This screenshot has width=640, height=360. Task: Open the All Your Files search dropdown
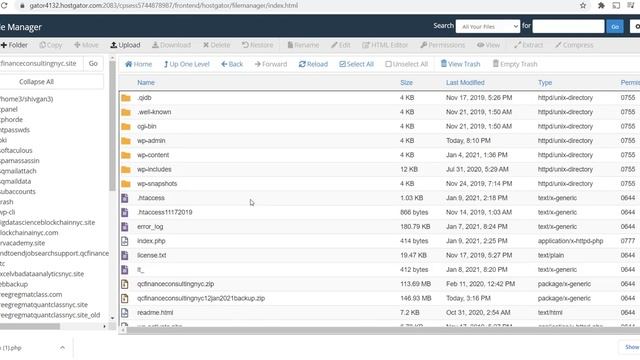(488, 27)
